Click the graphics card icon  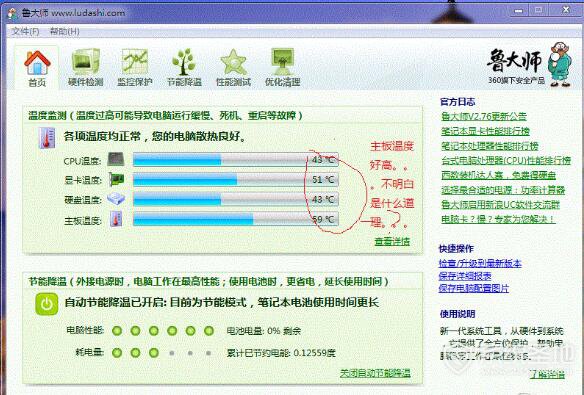point(116,179)
